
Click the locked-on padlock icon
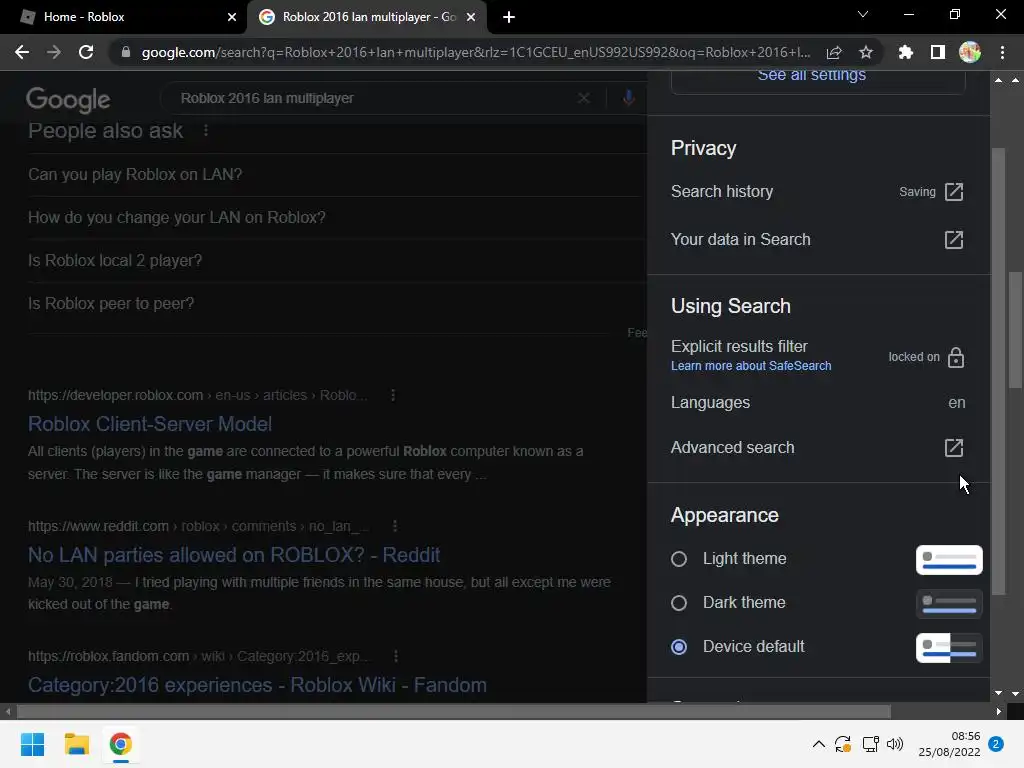click(955, 357)
